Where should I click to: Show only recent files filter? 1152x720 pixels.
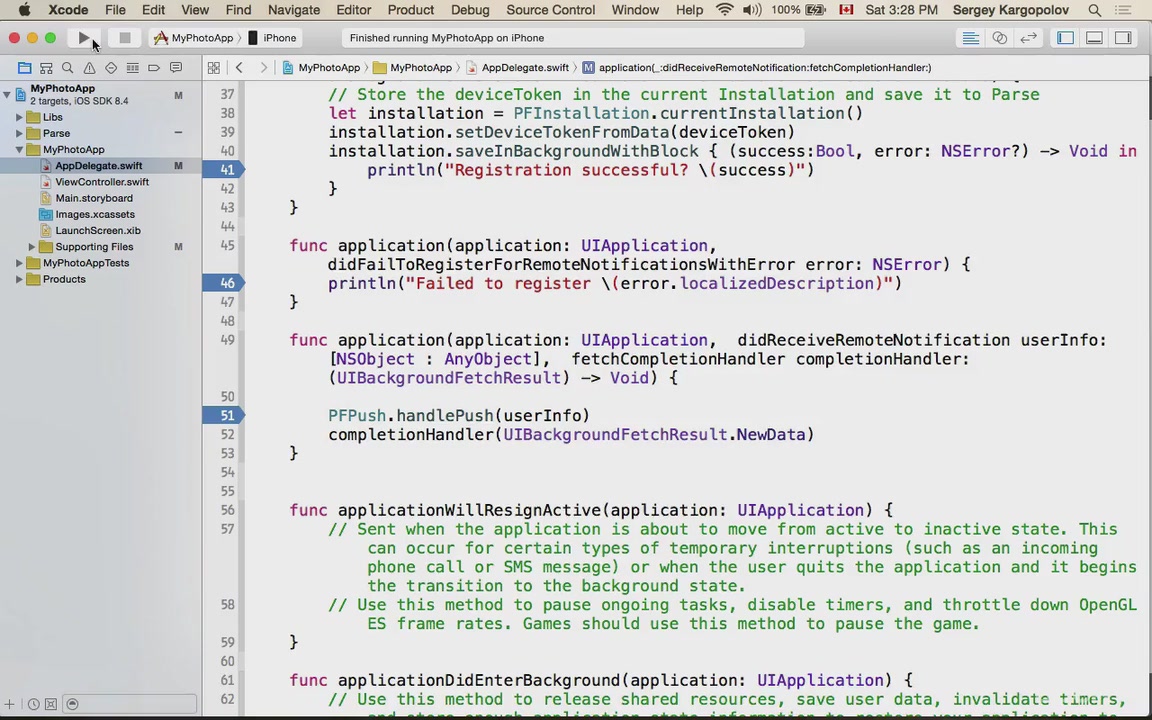tap(34, 704)
